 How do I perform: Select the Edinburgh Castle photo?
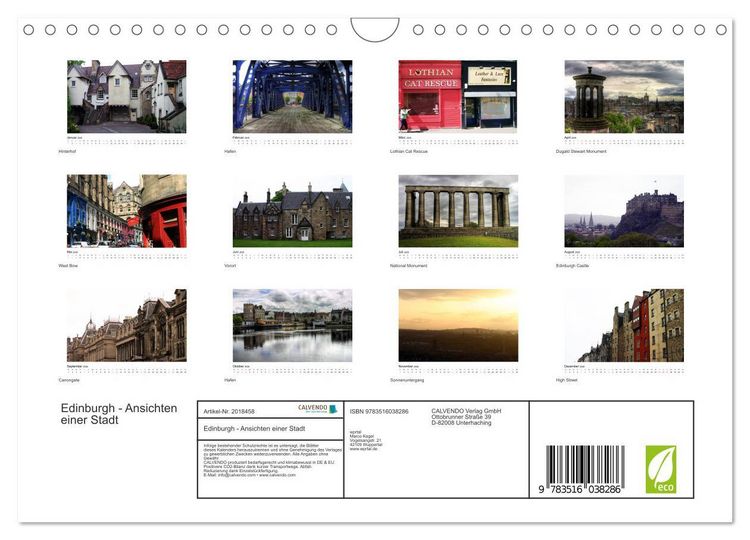click(x=624, y=211)
